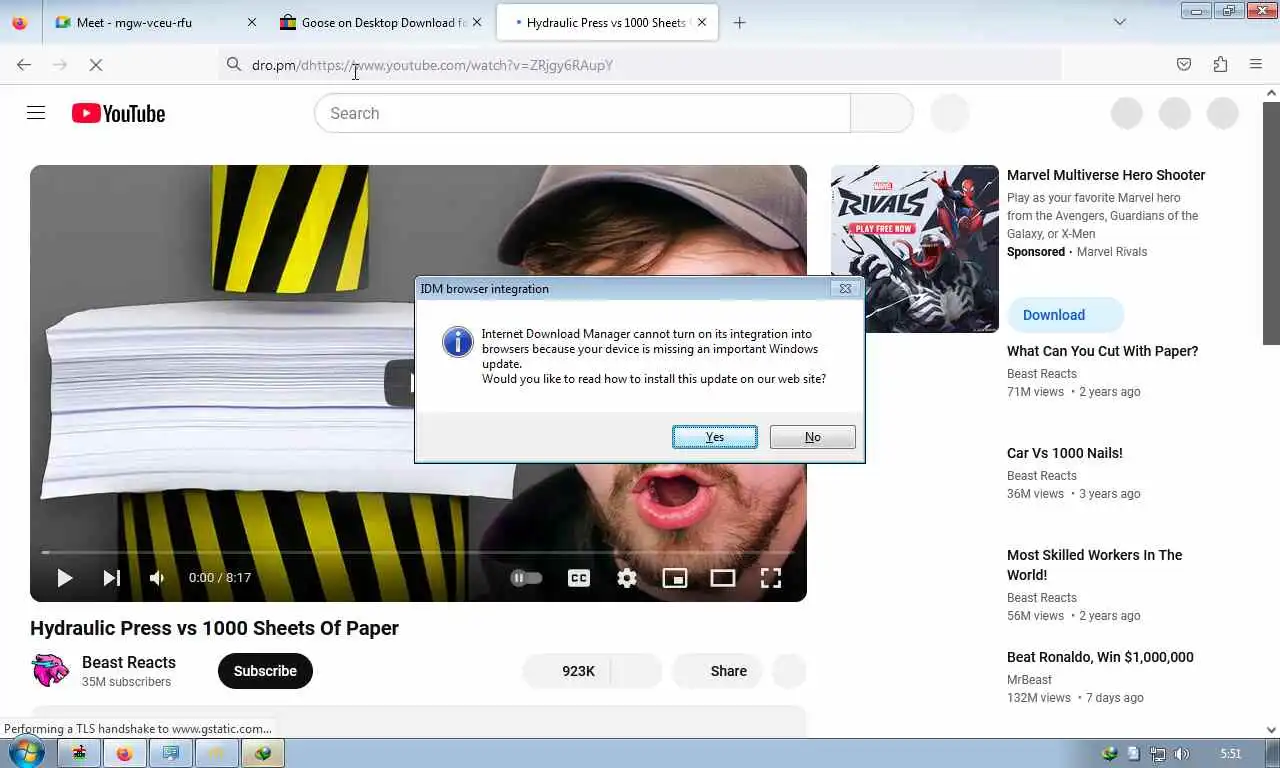This screenshot has width=1280, height=768.
Task: Click the Share button
Action: 717,671
